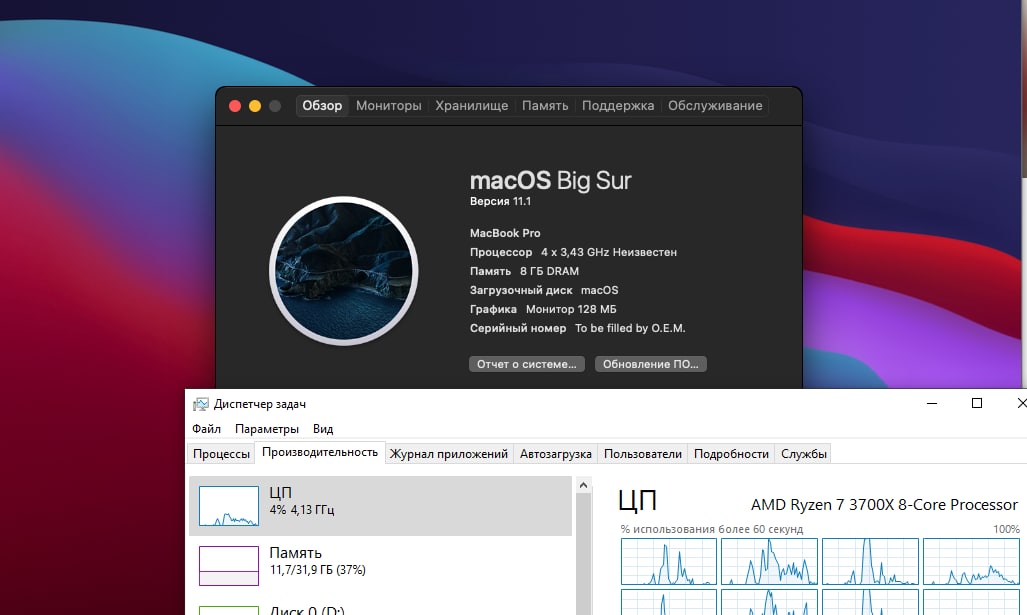Open the Автозагрузка tab
The width and height of the screenshot is (1027, 615).
(555, 454)
